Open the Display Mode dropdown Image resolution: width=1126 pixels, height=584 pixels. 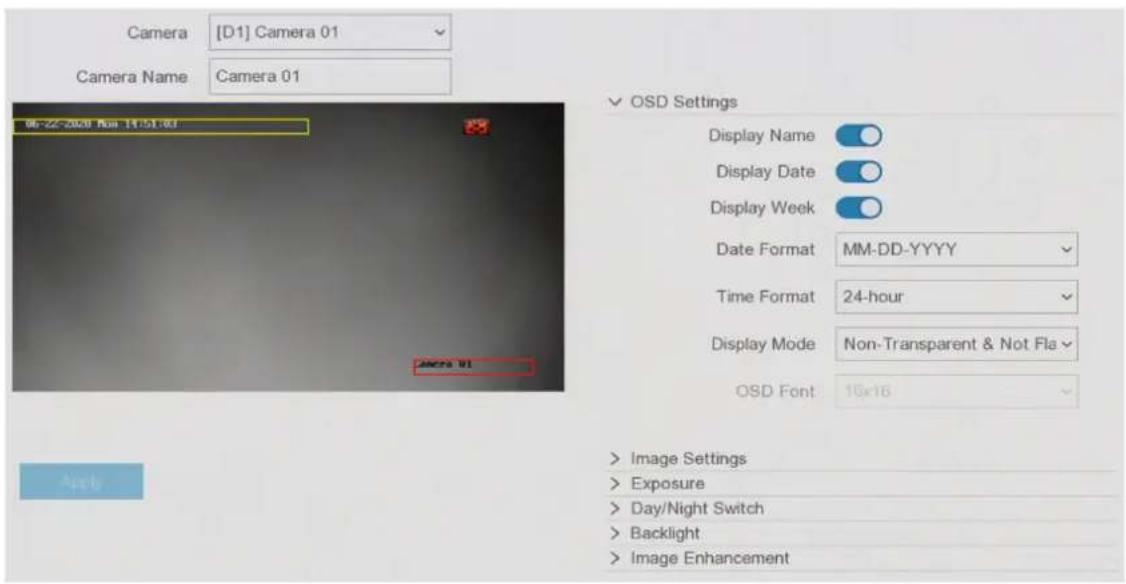coord(956,344)
